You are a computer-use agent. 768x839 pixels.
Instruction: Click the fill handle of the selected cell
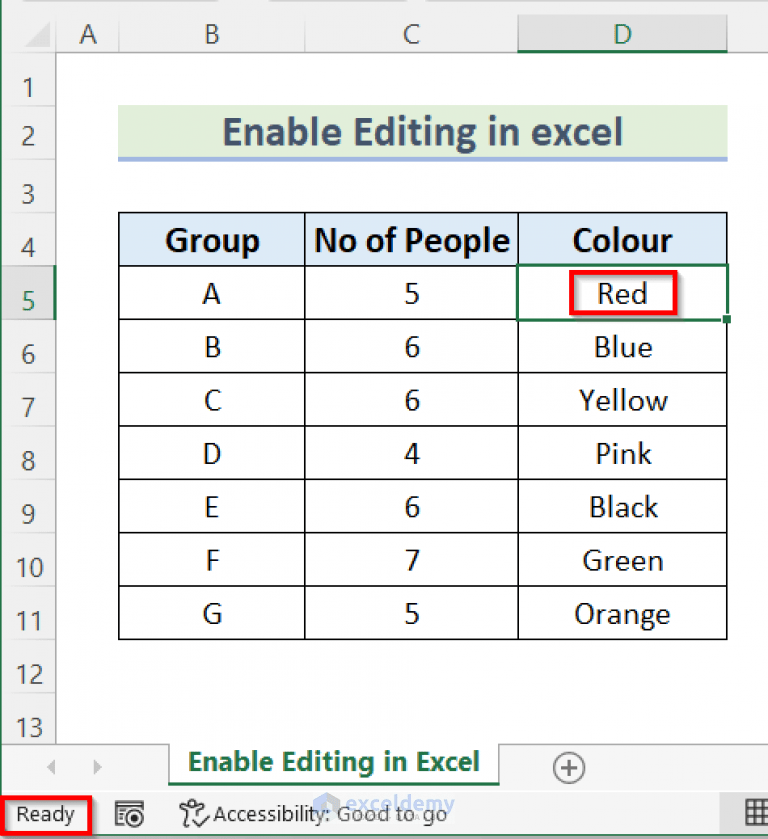pos(727,318)
